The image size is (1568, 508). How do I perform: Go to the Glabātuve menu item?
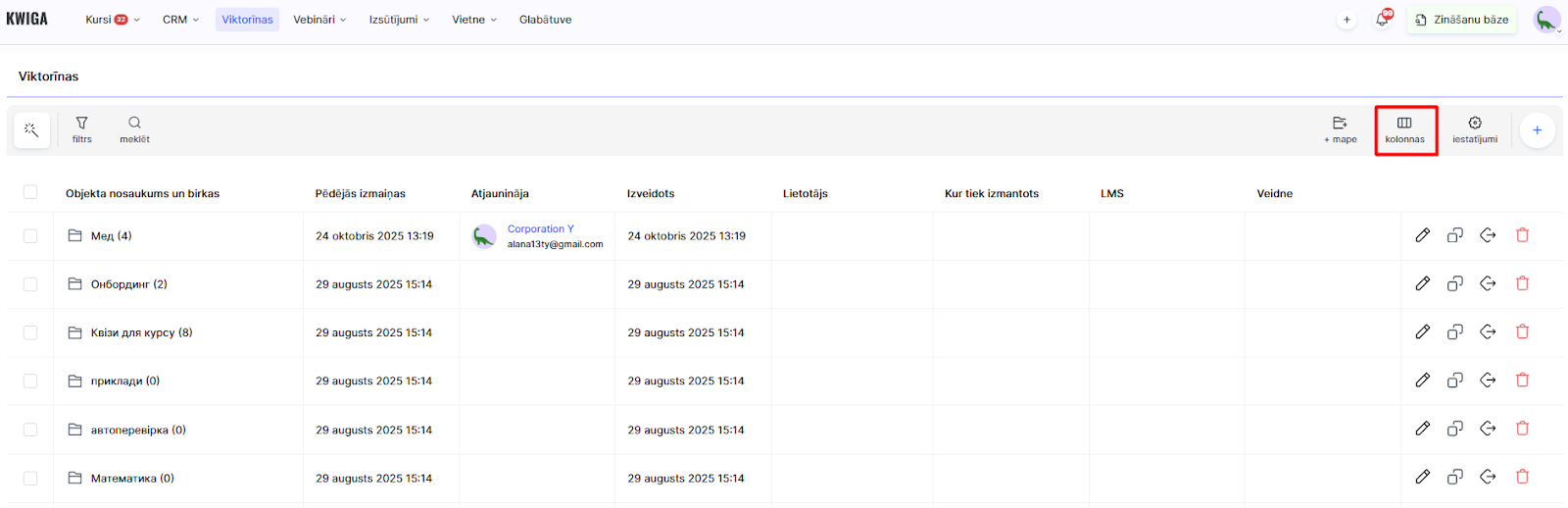545,20
